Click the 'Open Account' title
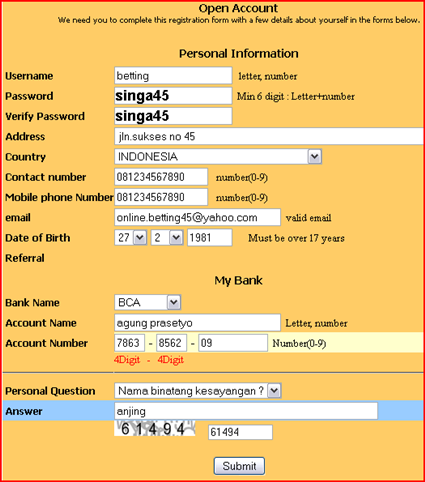This screenshot has height=482, width=425. coord(238,8)
